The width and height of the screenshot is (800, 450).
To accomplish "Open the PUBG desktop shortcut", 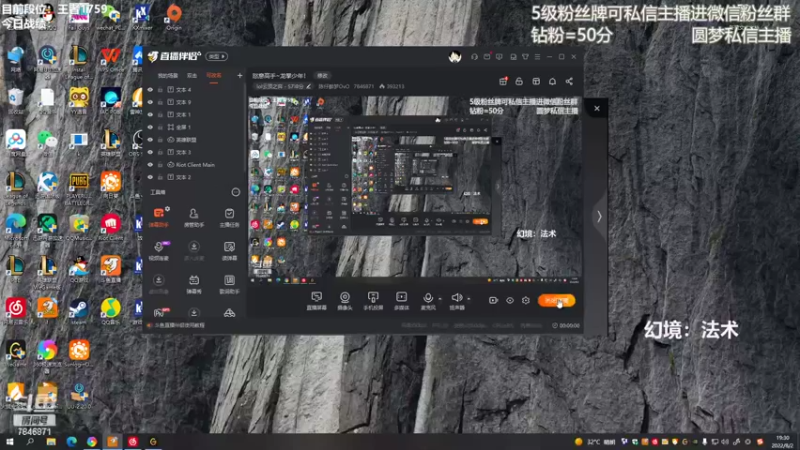I will coord(79,188).
